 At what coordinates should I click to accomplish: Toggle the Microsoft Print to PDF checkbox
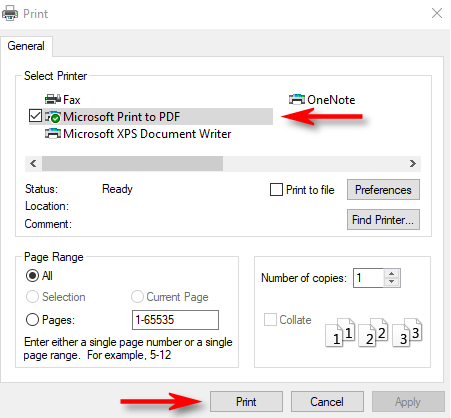pyautogui.click(x=35, y=116)
